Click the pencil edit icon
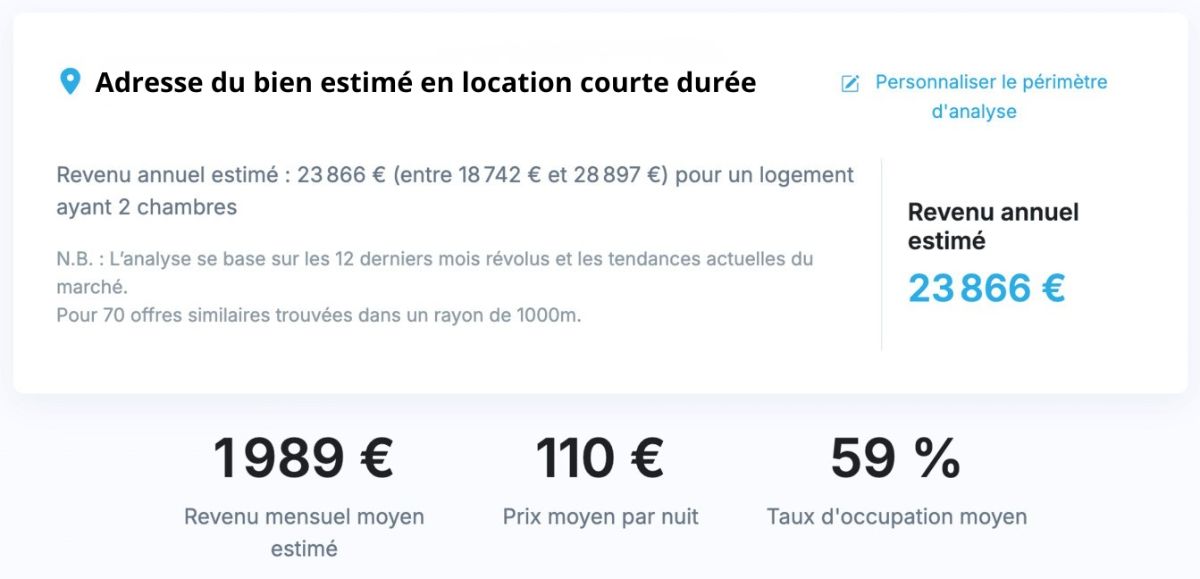This screenshot has height=579, width=1200. tap(850, 83)
